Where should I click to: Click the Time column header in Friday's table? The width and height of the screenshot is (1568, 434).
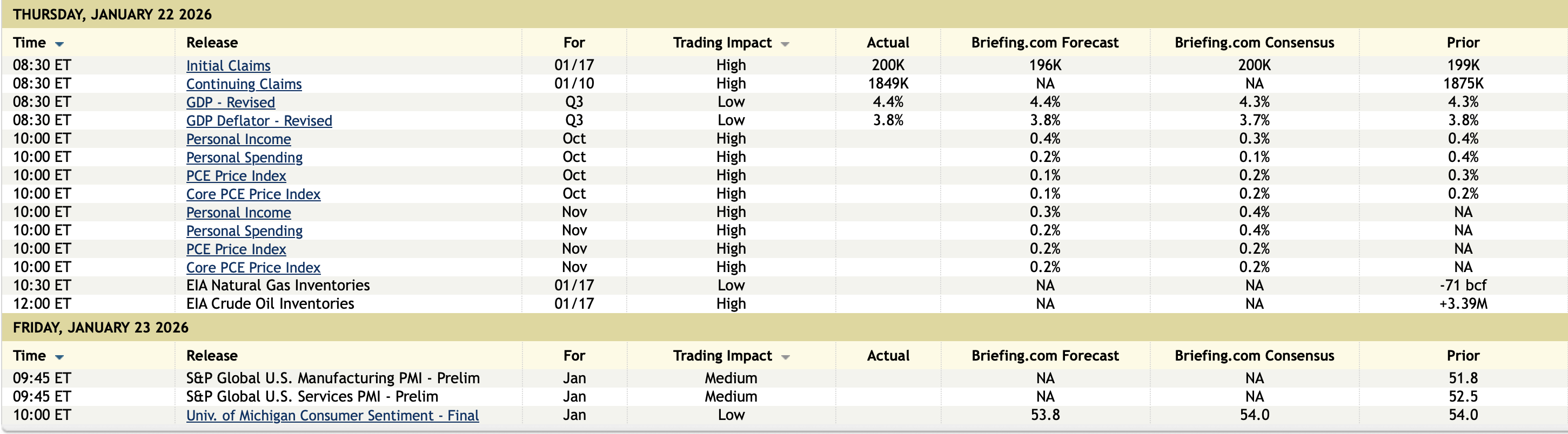pos(29,356)
